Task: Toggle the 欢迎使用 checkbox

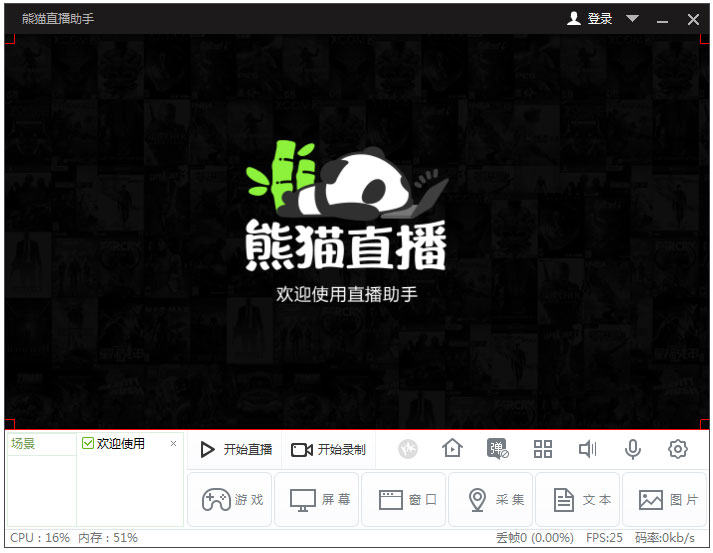Action: point(87,443)
